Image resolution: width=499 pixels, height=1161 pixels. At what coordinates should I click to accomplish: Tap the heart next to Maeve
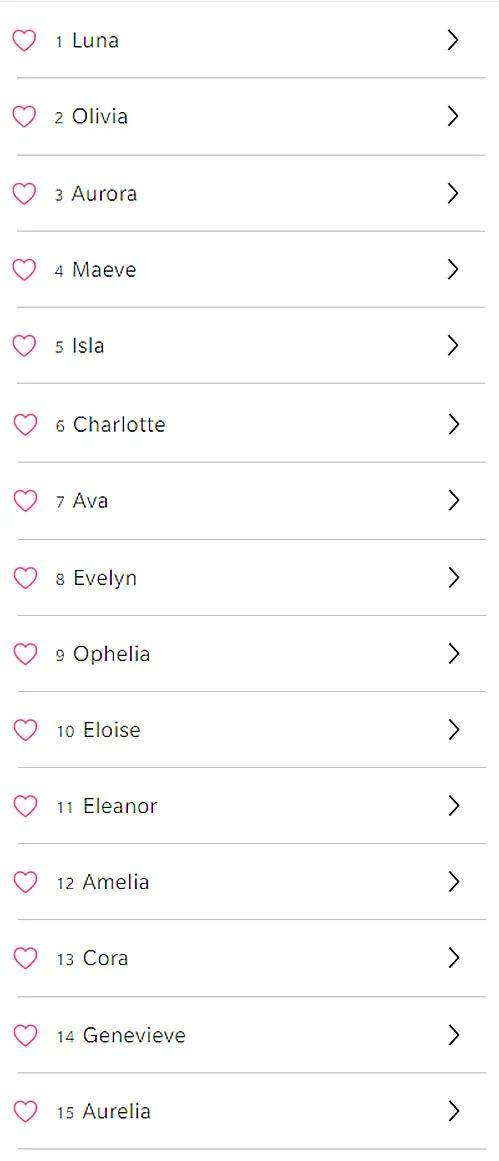coord(24,270)
